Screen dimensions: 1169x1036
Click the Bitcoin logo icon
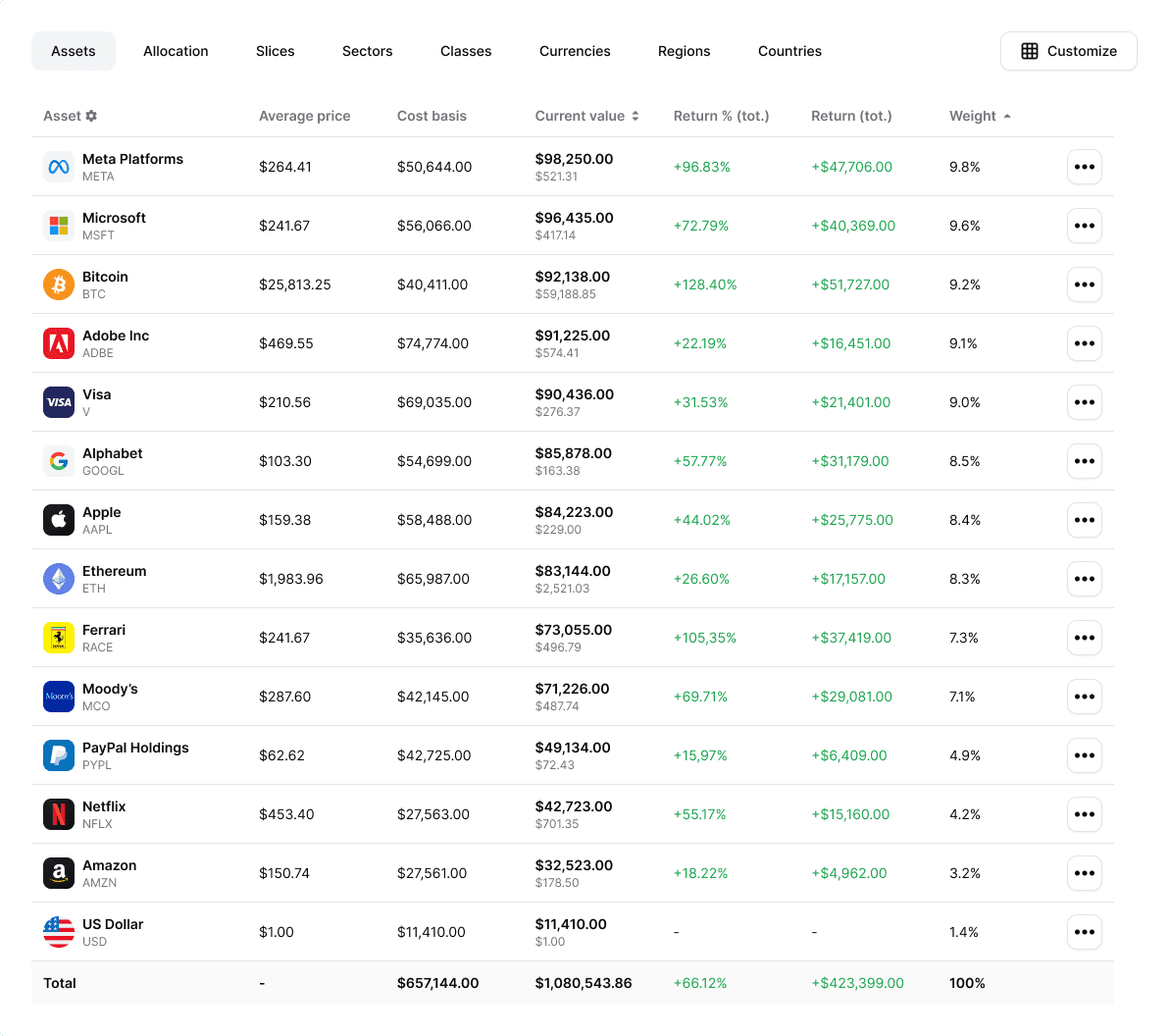[59, 285]
